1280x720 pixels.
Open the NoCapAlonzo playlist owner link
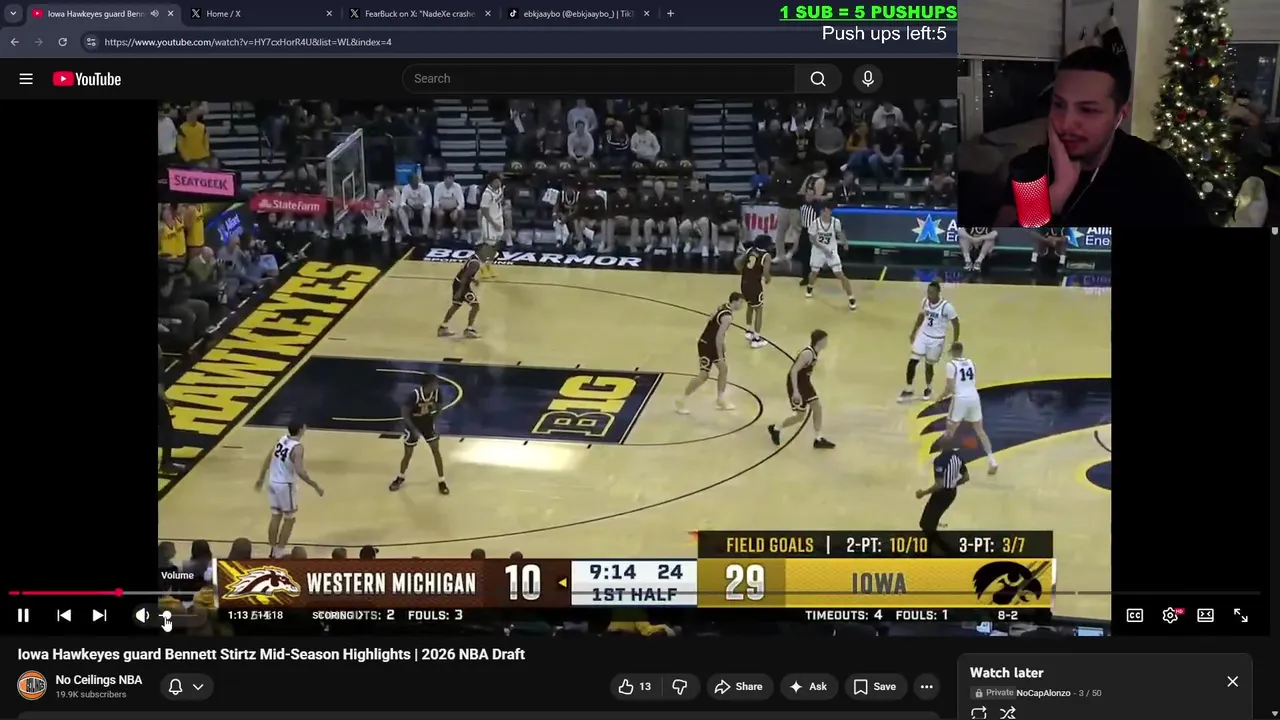tap(1043, 693)
